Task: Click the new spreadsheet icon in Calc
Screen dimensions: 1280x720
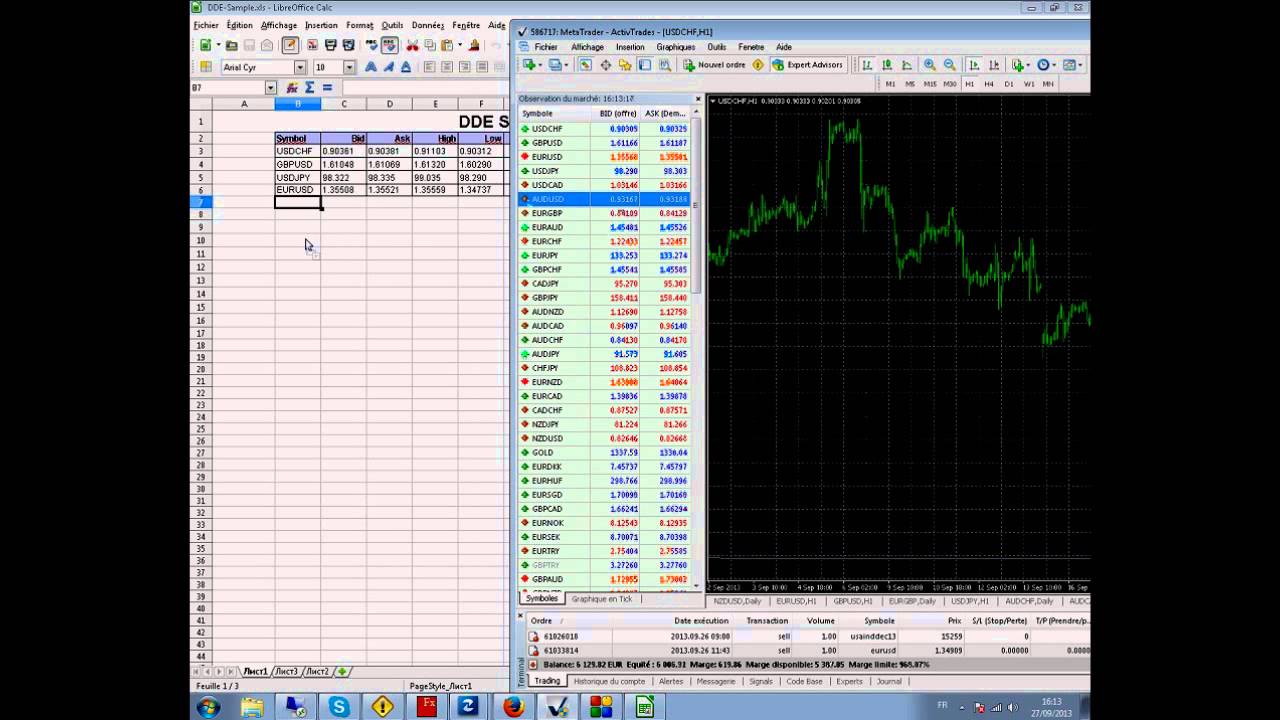Action: 205,45
